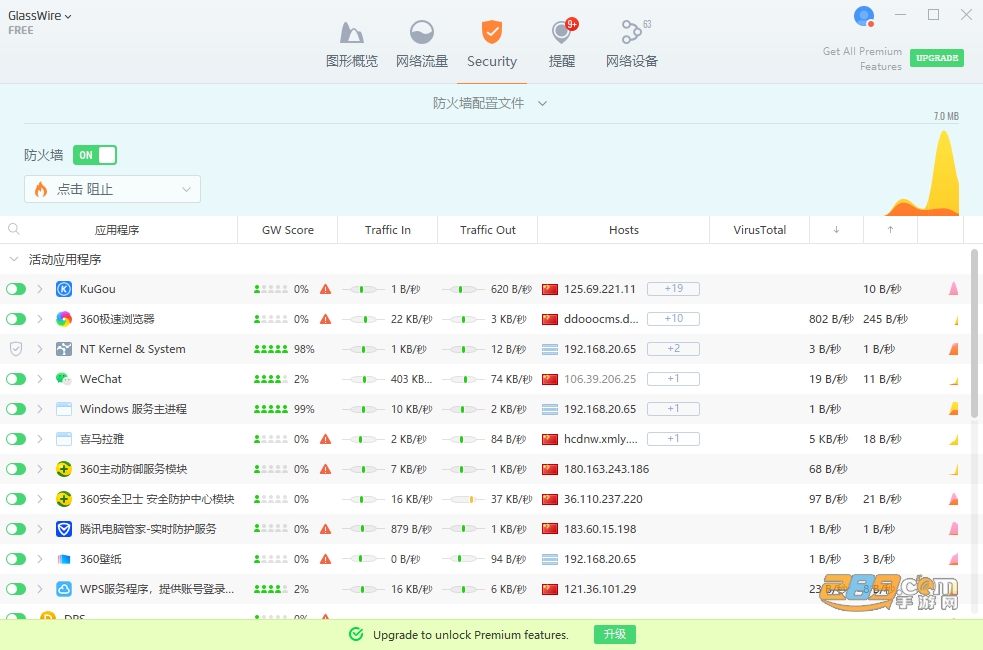Click the Windows 服务主进程 icon
The width and height of the screenshot is (983, 650).
64,409
